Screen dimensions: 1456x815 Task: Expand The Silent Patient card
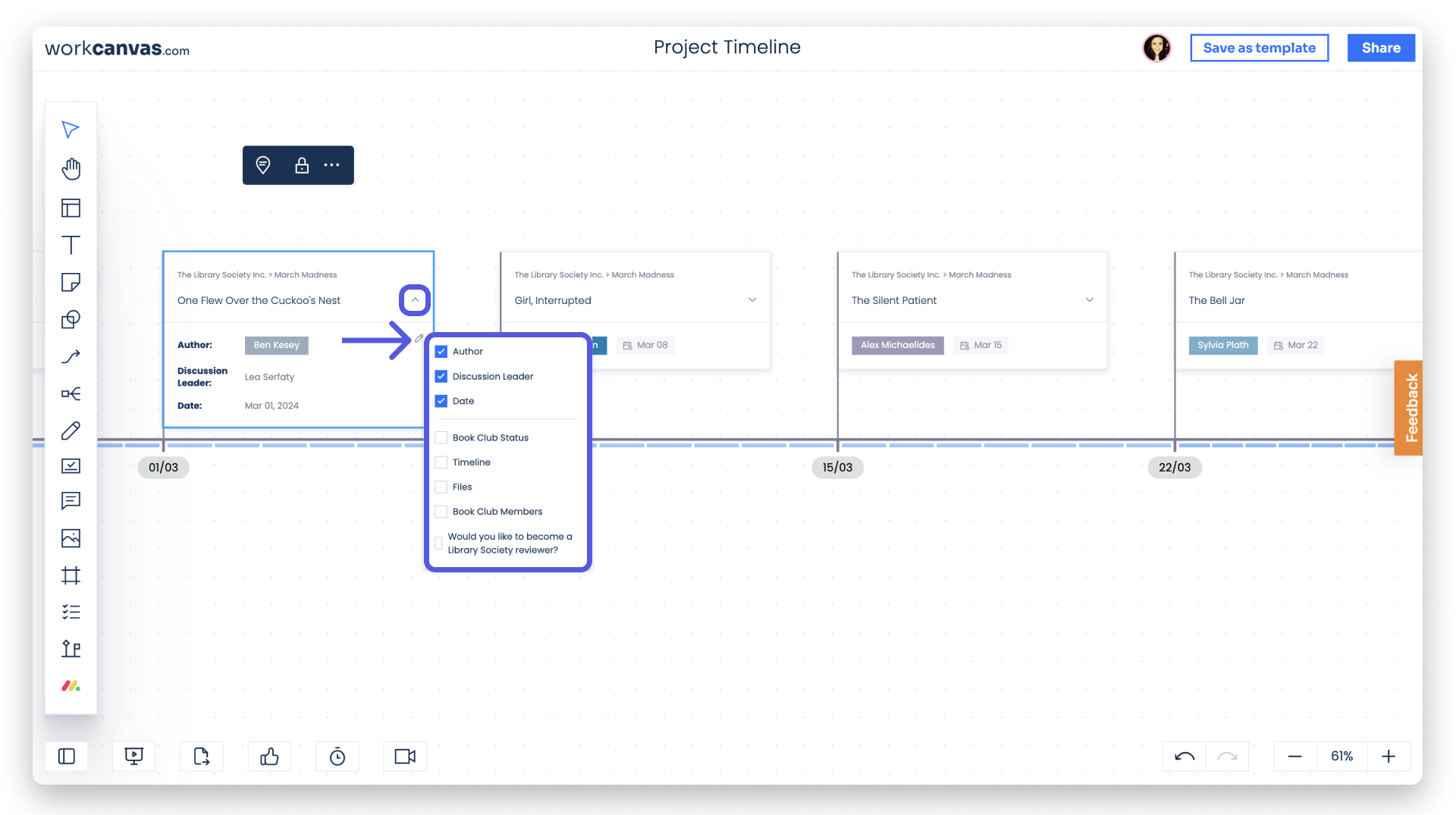pos(1089,300)
